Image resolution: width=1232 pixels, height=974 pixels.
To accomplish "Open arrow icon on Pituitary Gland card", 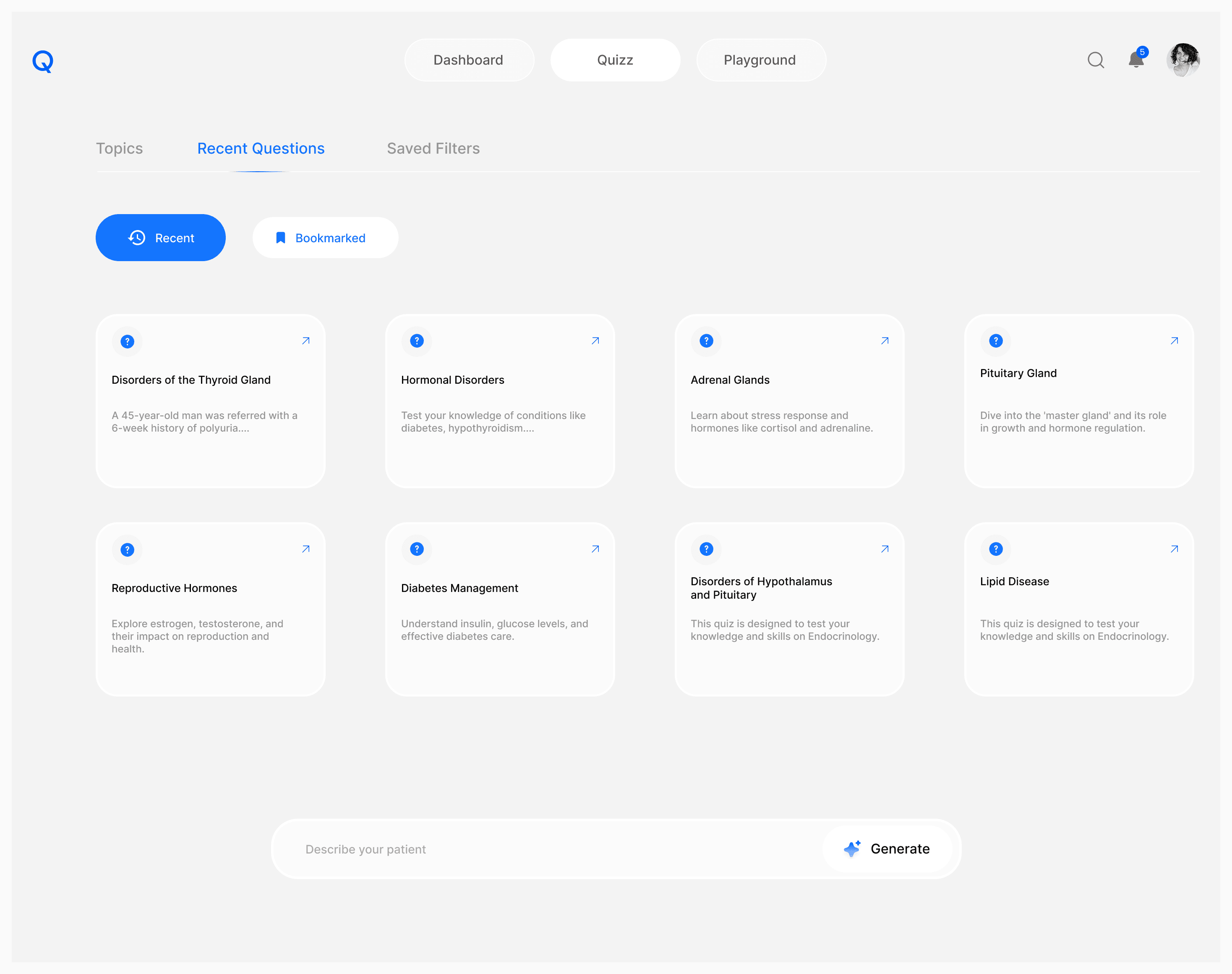I will [x=1175, y=341].
